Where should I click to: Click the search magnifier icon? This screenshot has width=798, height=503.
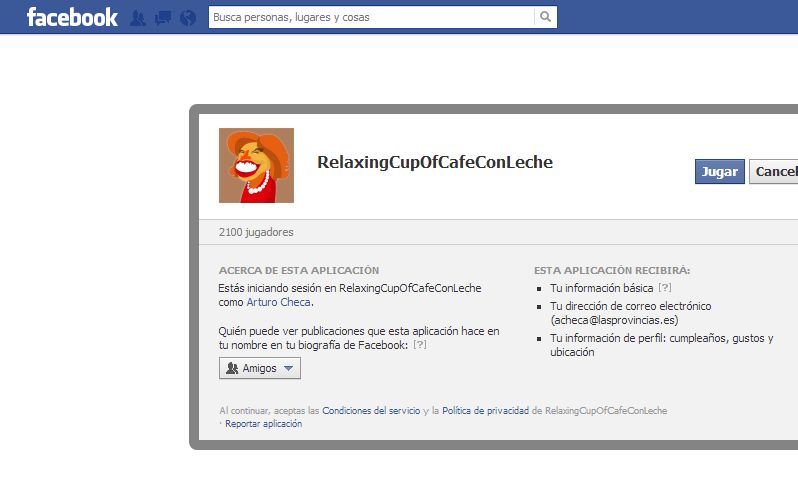pos(546,17)
